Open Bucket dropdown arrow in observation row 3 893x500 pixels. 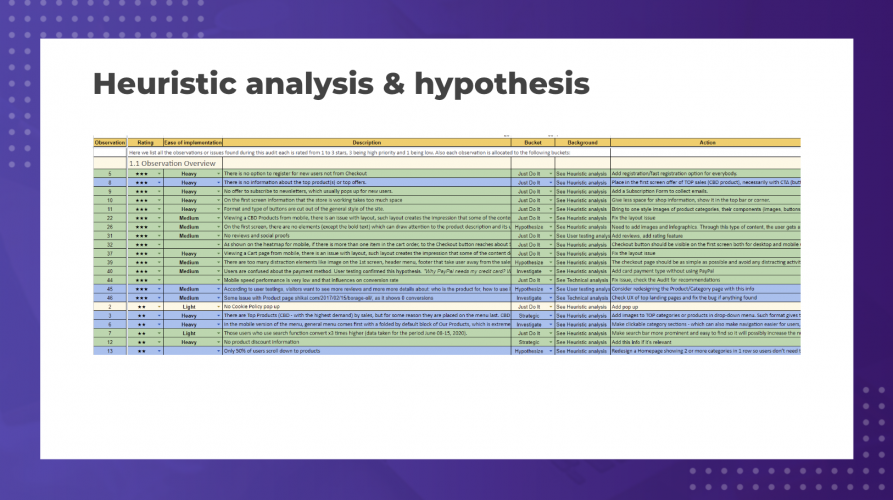551,315
